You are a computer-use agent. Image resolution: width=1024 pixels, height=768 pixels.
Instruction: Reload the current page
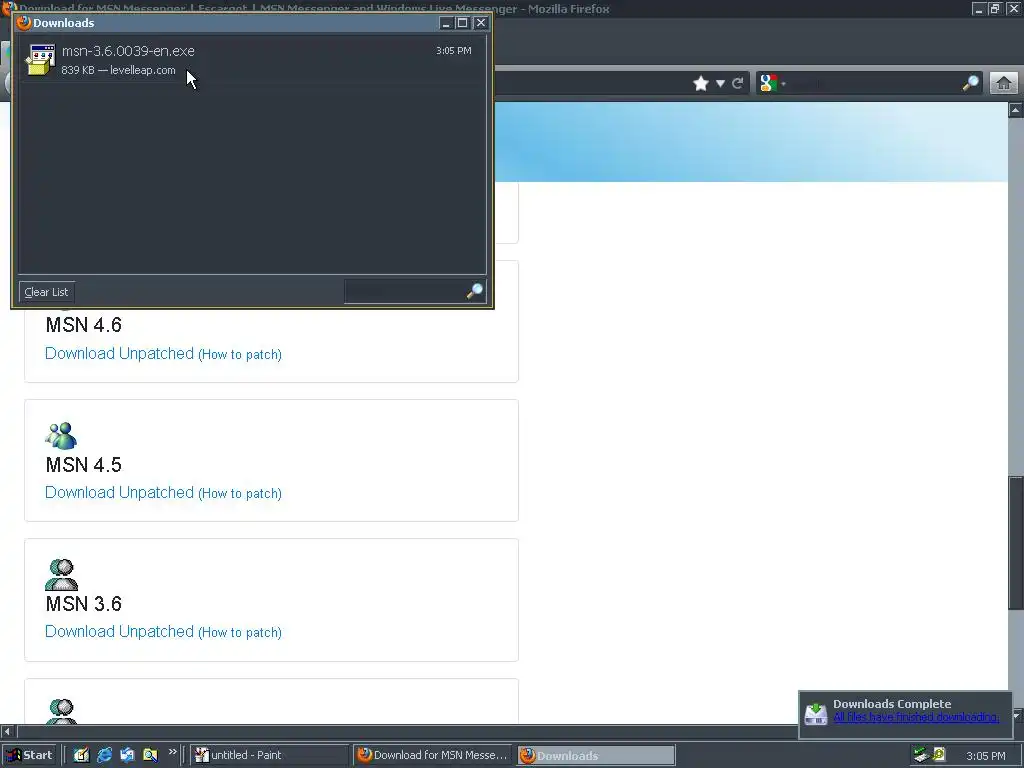[x=738, y=84]
